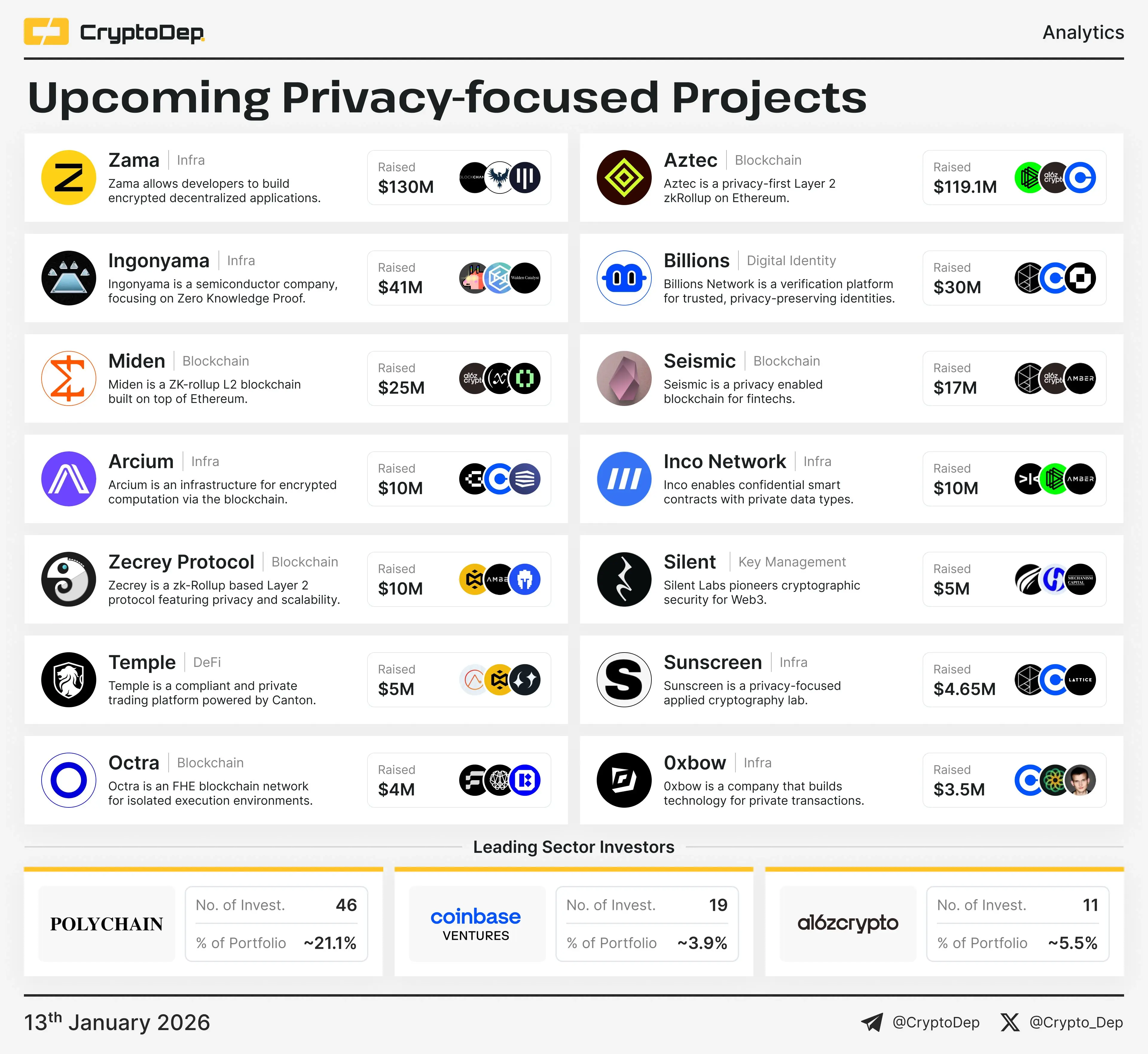Select the Polychain investor card
The width and height of the screenshot is (1148, 1054).
coord(203,923)
